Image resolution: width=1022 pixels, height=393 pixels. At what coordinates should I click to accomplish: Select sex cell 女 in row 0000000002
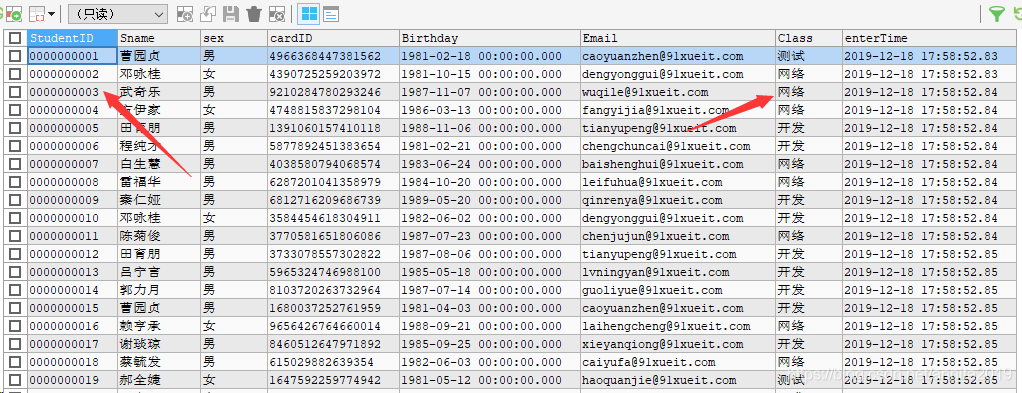[234, 74]
